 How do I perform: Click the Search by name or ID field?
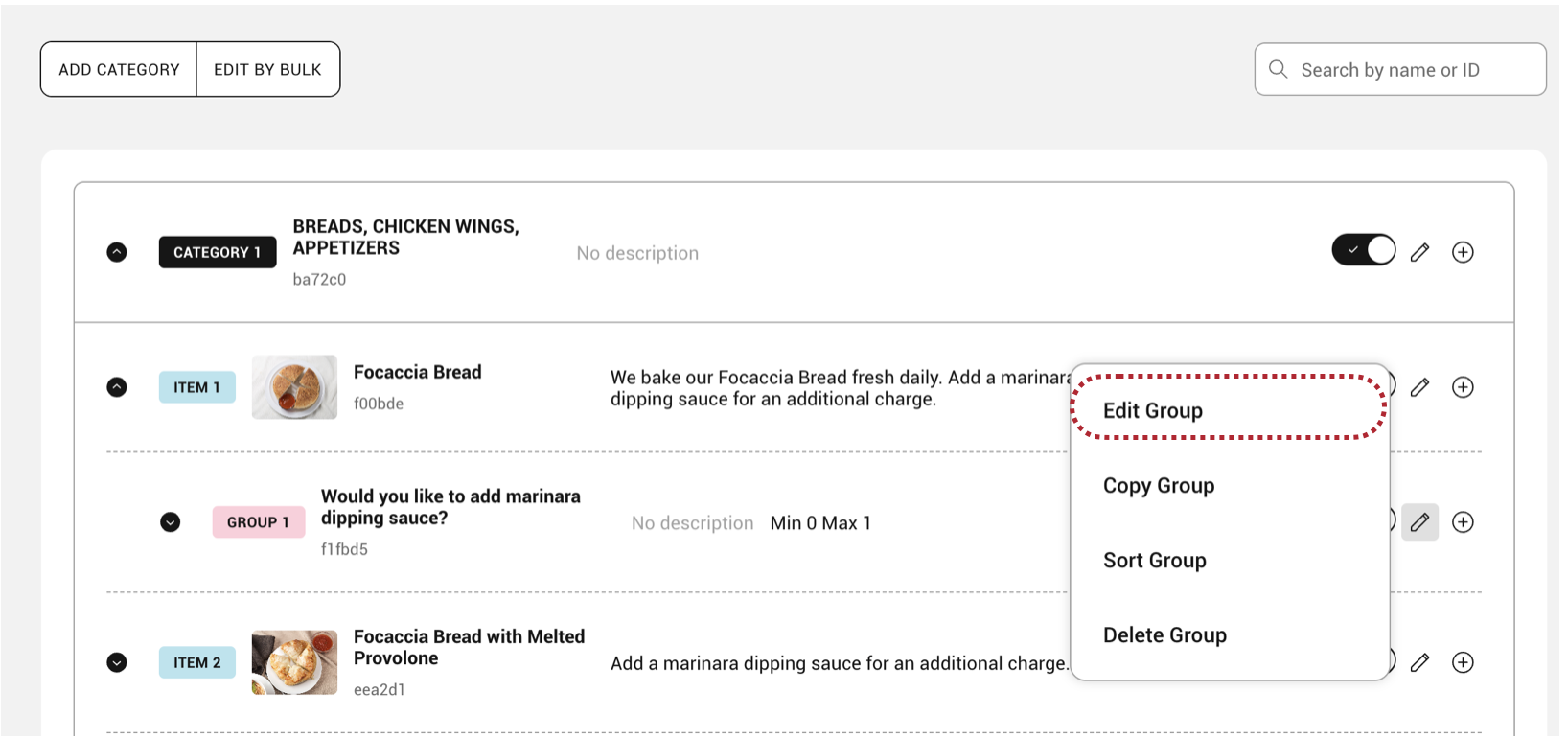point(1409,70)
